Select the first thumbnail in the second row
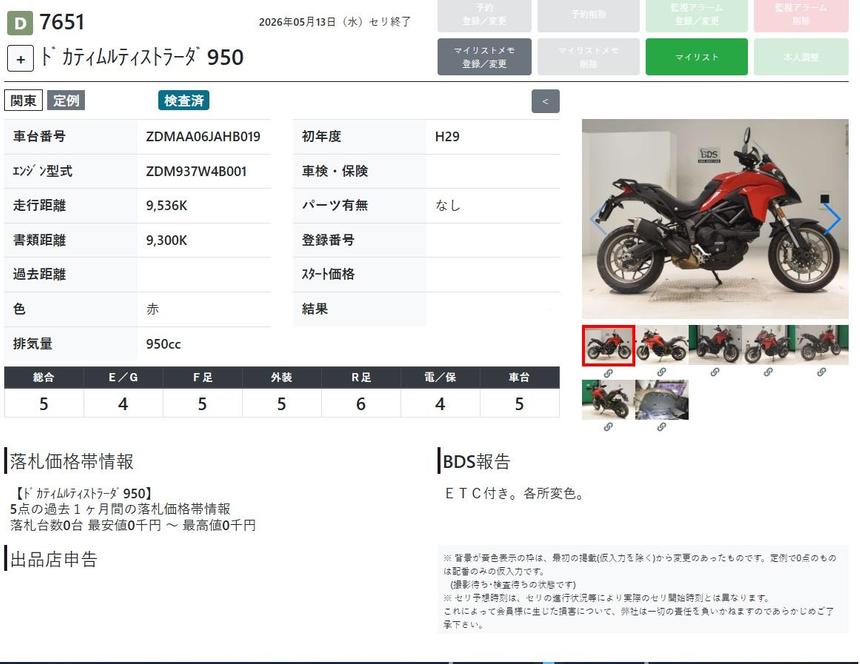This screenshot has height=664, width=860. click(x=608, y=400)
